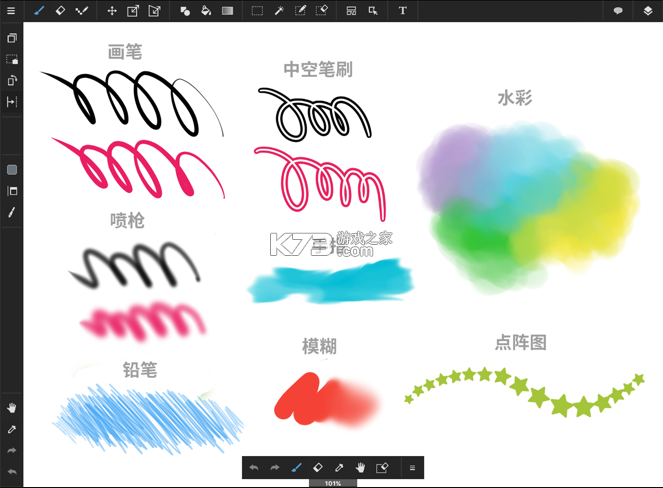This screenshot has height=488, width=663.
Task: Pick the rectangular marquee selection tool
Action: [257, 11]
